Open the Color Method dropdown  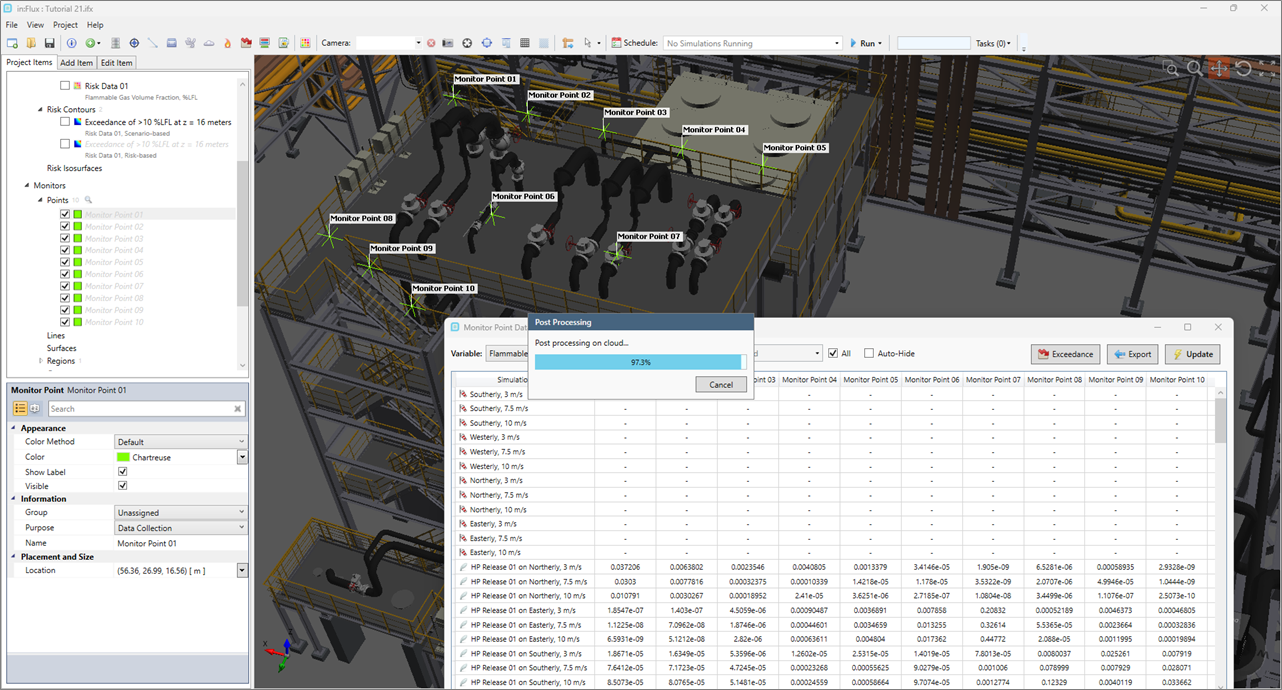click(180, 441)
